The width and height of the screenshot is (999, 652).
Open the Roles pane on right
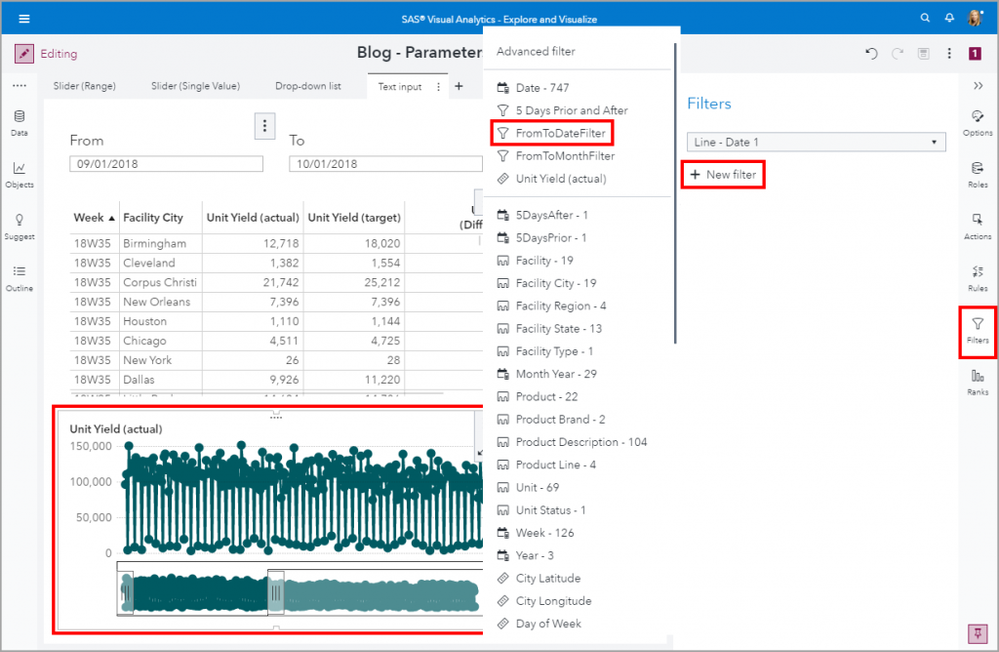click(977, 175)
